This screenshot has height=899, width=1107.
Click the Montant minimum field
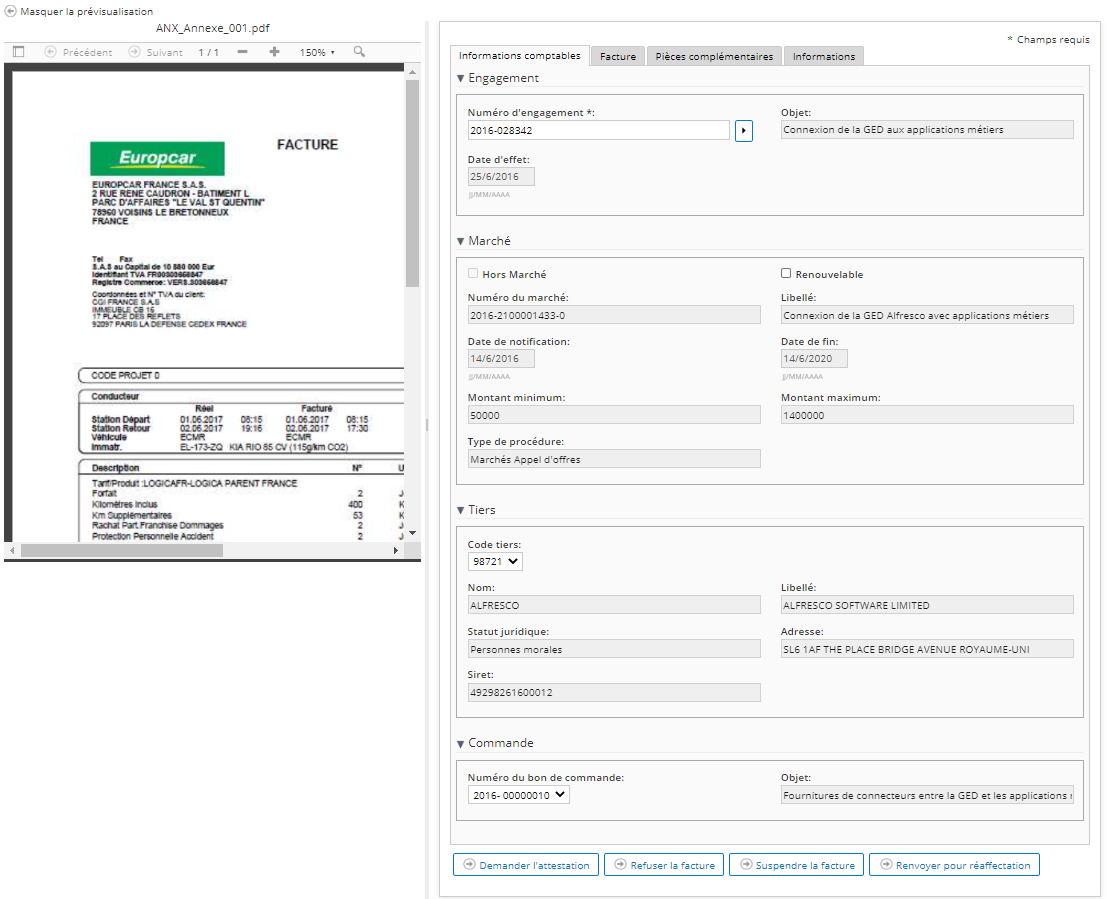tap(614, 415)
